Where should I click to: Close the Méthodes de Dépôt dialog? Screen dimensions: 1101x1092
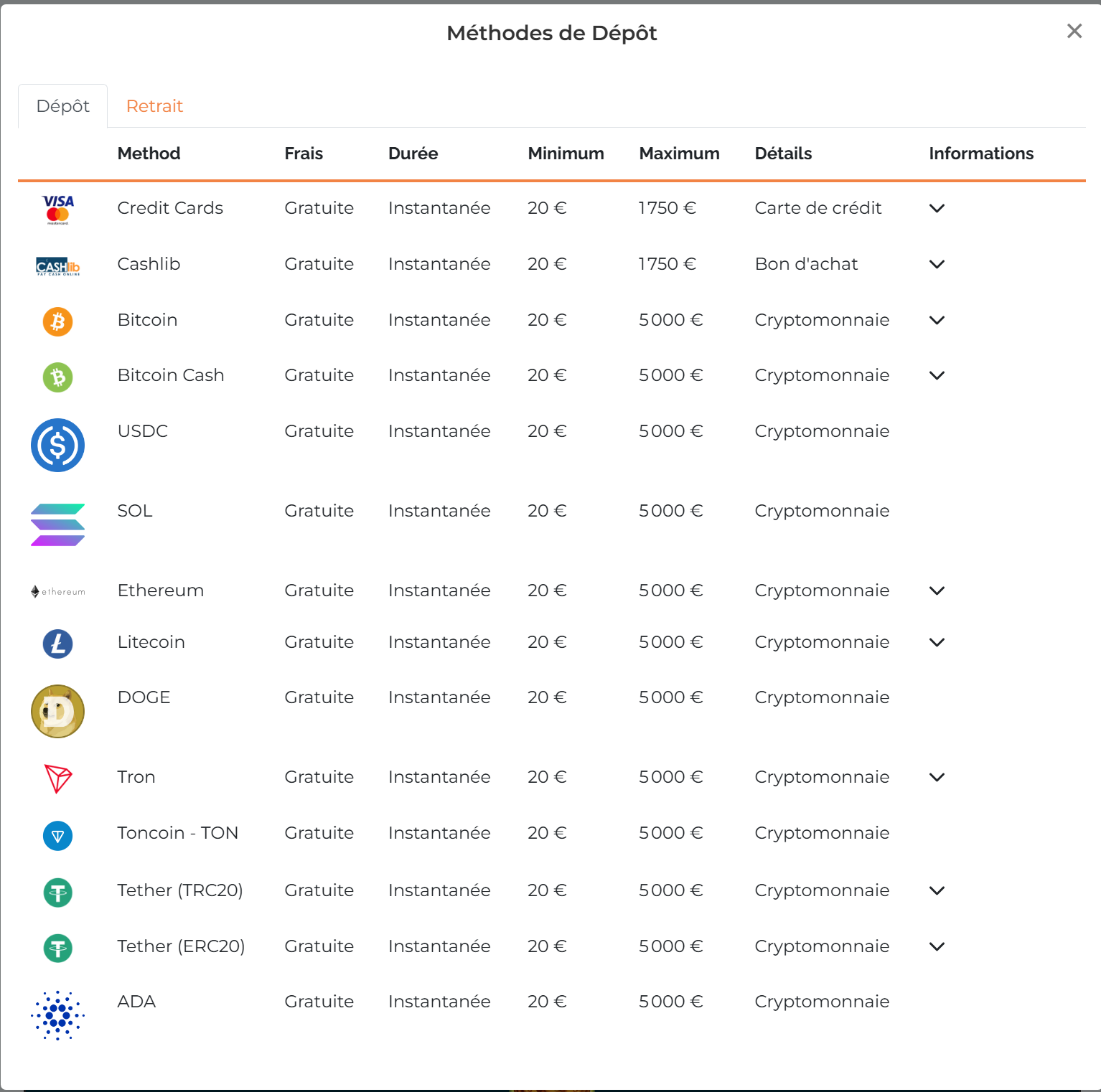click(x=1074, y=32)
